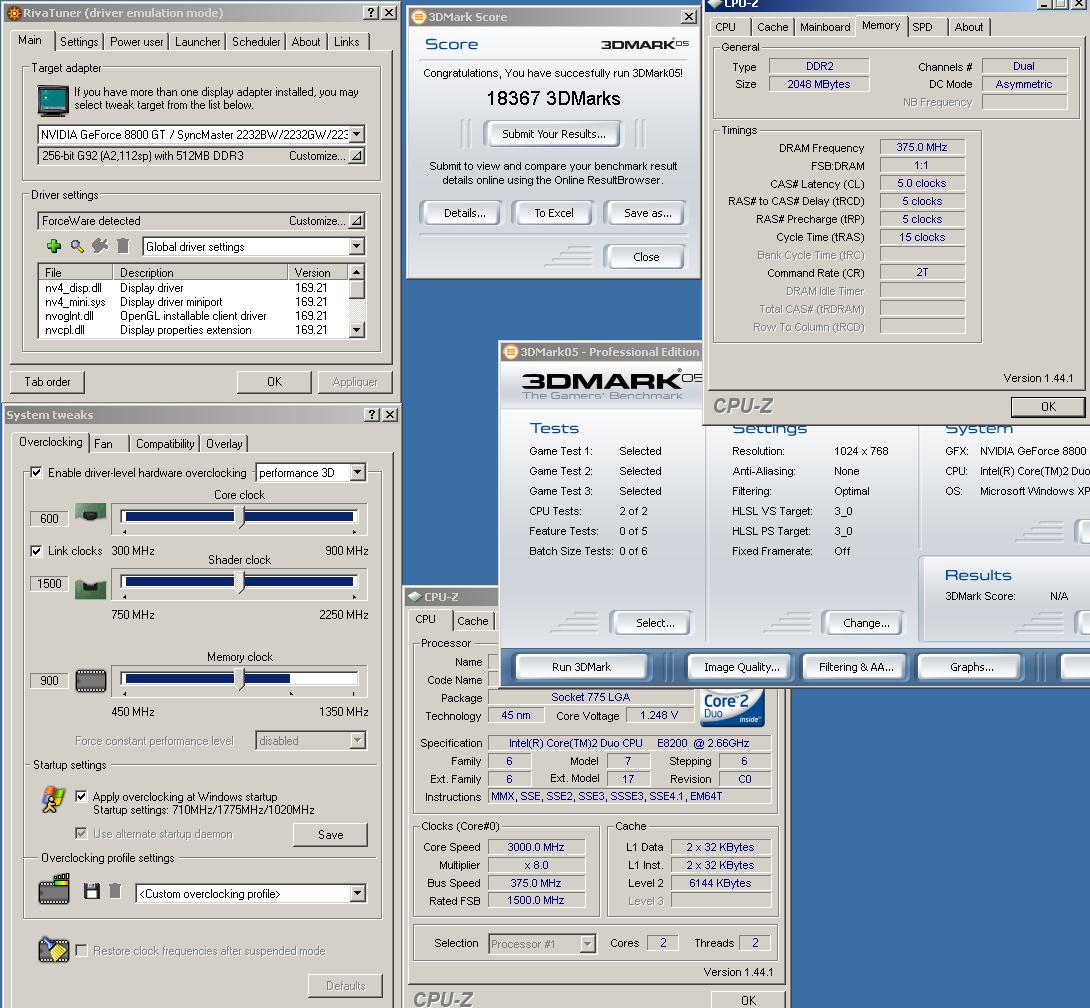1090x1008 pixels.
Task: Open the Global driver settings dropdown
Action: tap(357, 246)
